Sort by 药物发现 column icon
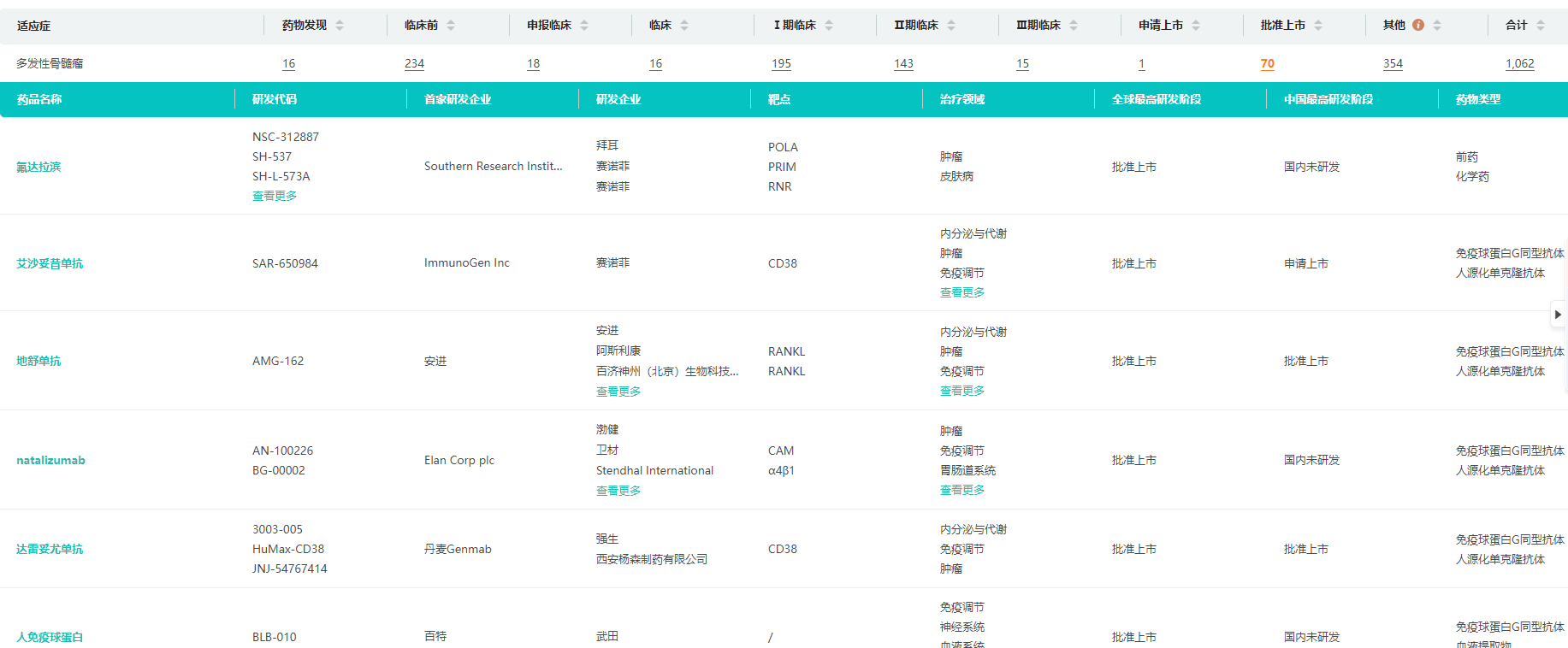This screenshot has width=1568, height=648. (x=340, y=26)
